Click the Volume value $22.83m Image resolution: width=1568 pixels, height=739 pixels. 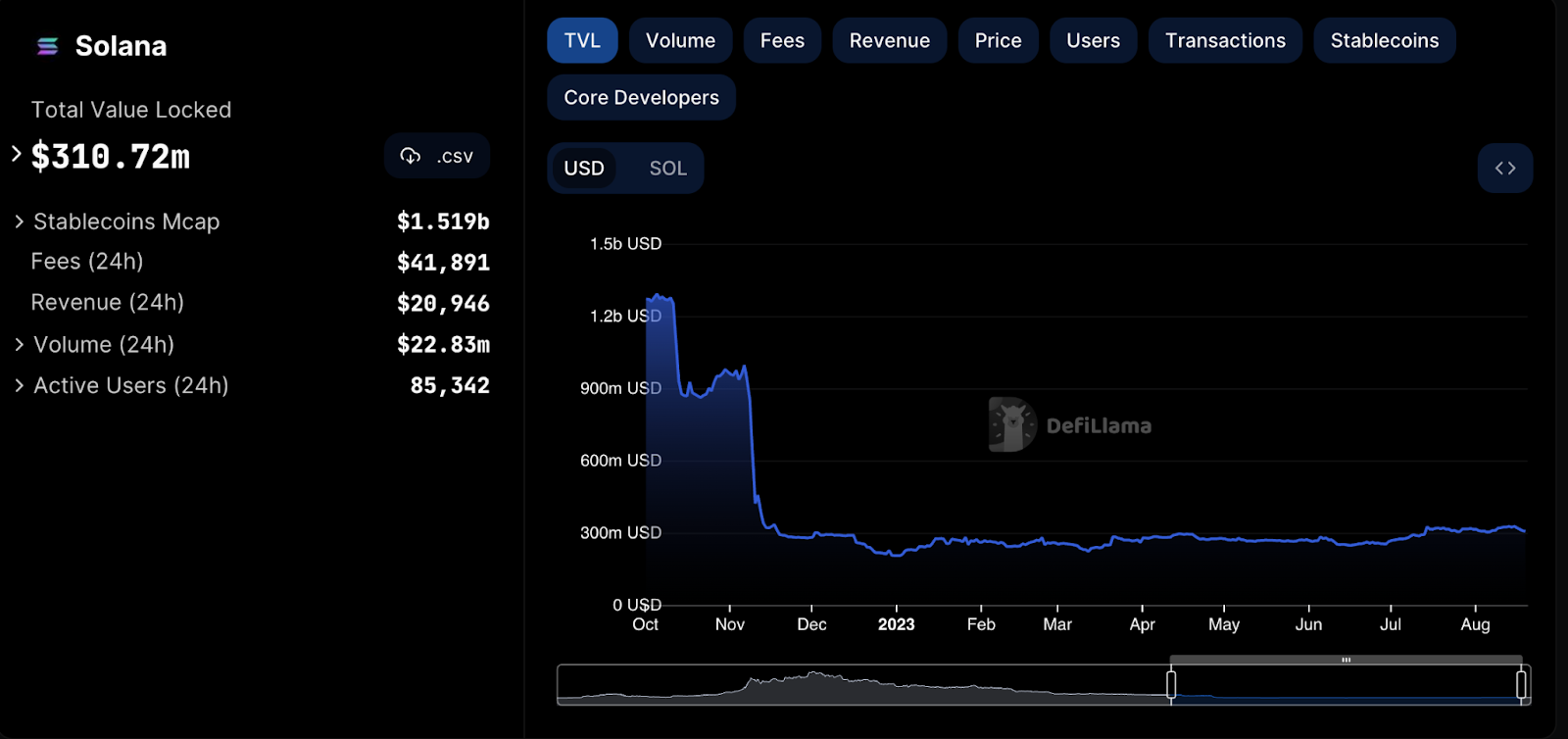(x=443, y=345)
